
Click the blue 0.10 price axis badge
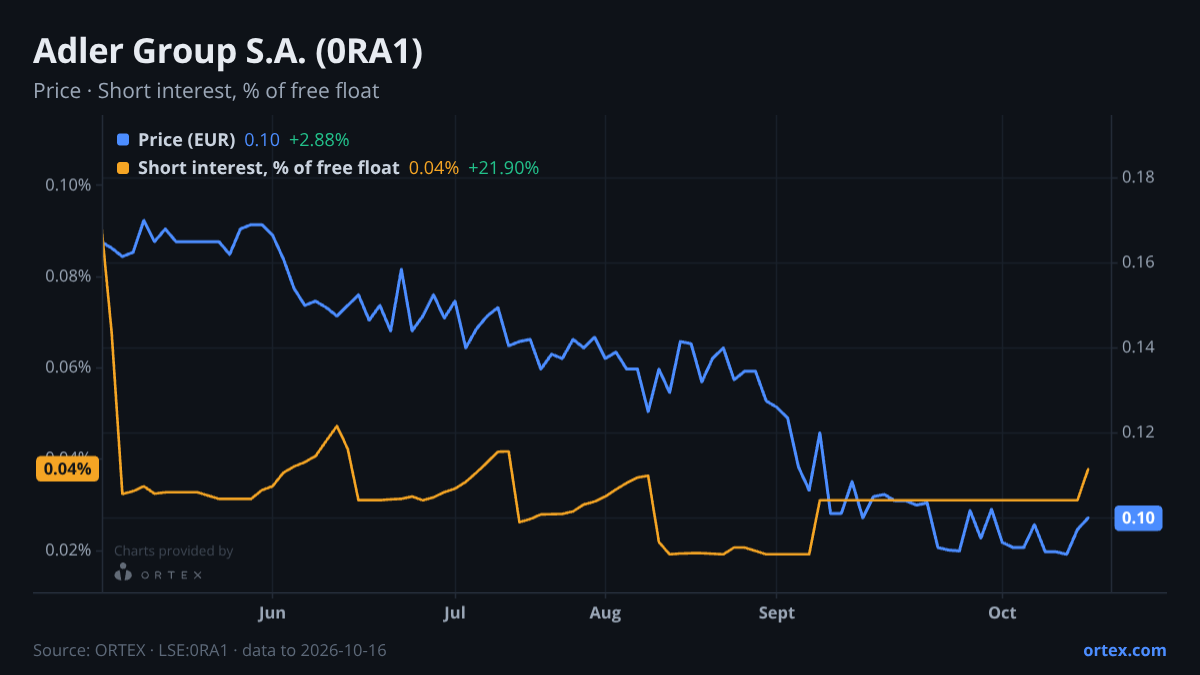coord(1139,517)
